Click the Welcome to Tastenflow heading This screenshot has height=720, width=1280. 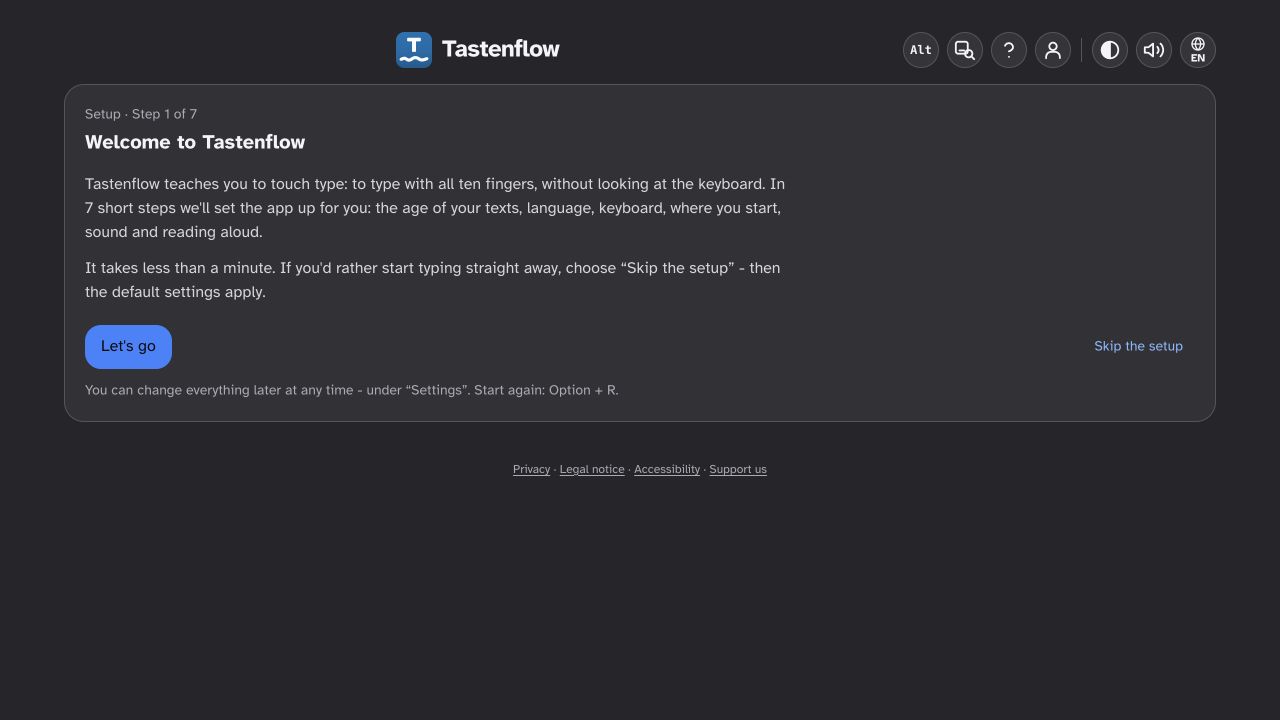195,142
